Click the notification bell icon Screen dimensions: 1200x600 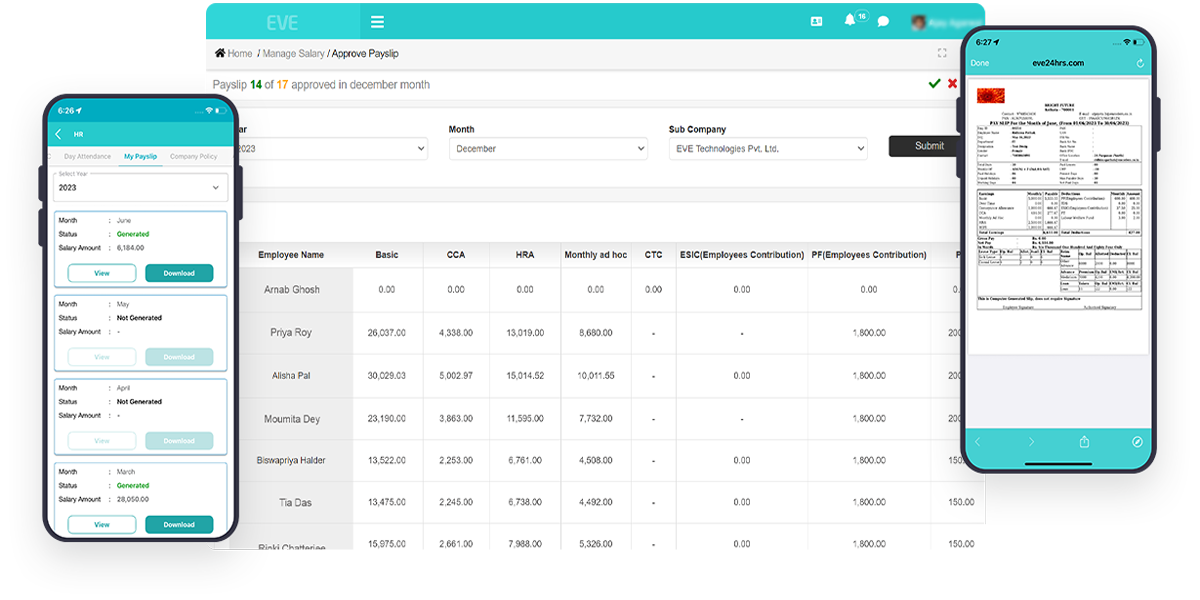(850, 21)
